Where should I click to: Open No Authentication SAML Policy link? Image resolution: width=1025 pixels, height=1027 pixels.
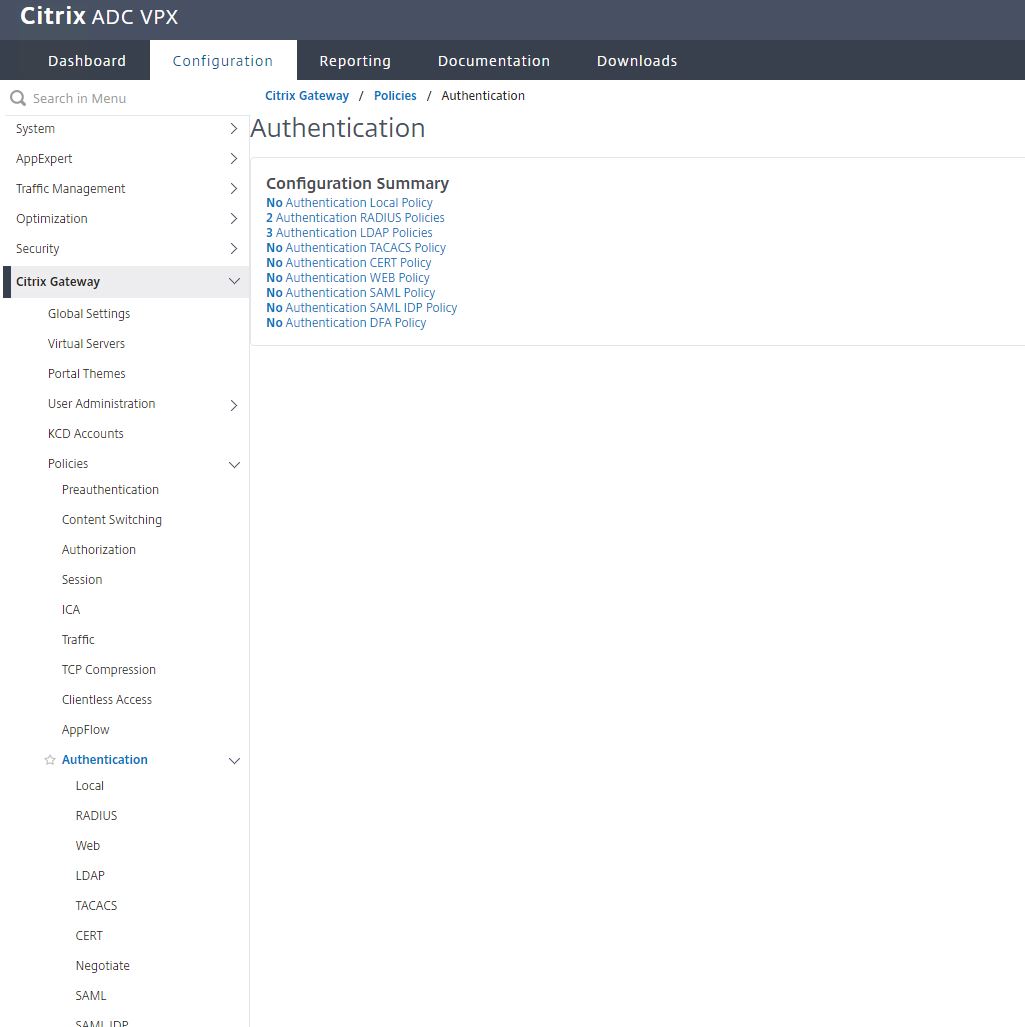point(350,293)
